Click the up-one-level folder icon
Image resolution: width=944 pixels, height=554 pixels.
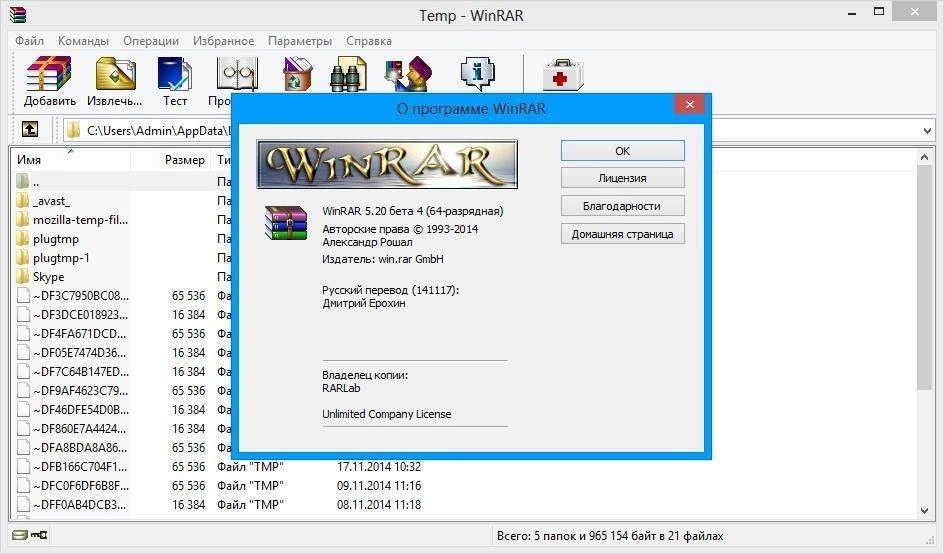point(30,129)
